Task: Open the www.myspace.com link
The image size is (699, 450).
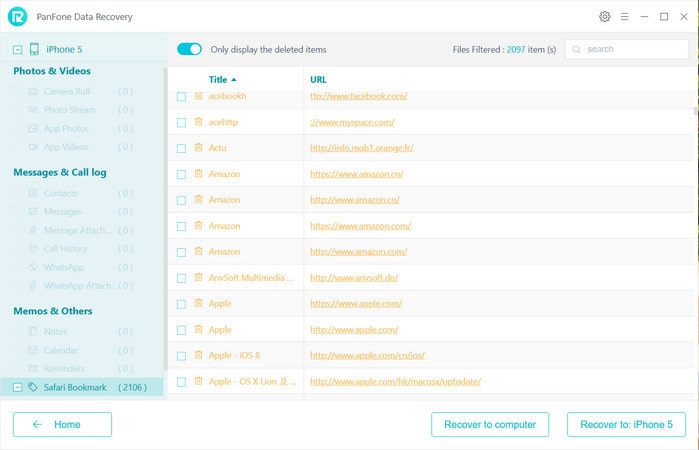Action: pos(352,122)
